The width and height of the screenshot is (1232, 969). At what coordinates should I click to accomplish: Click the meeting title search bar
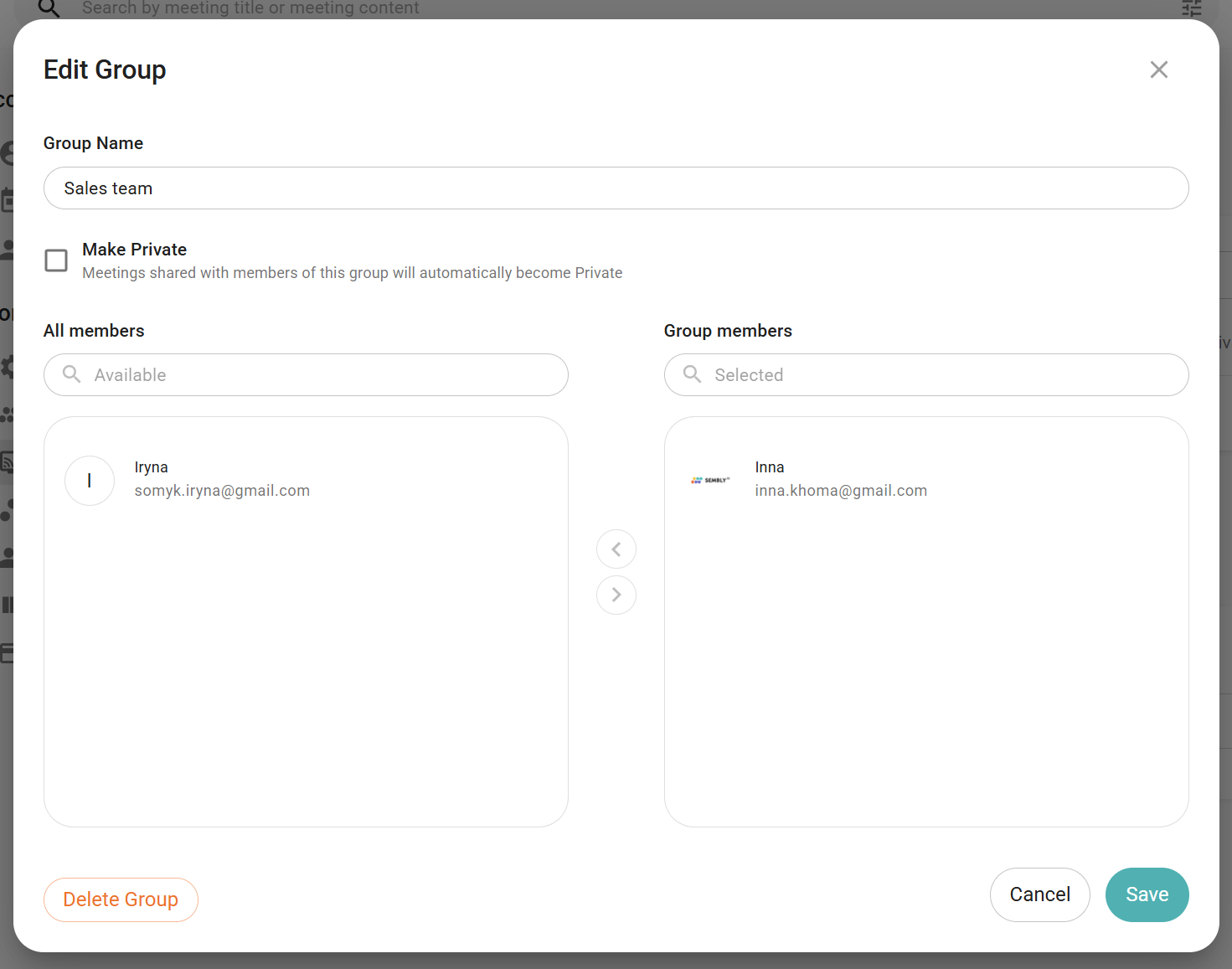[x=251, y=8]
